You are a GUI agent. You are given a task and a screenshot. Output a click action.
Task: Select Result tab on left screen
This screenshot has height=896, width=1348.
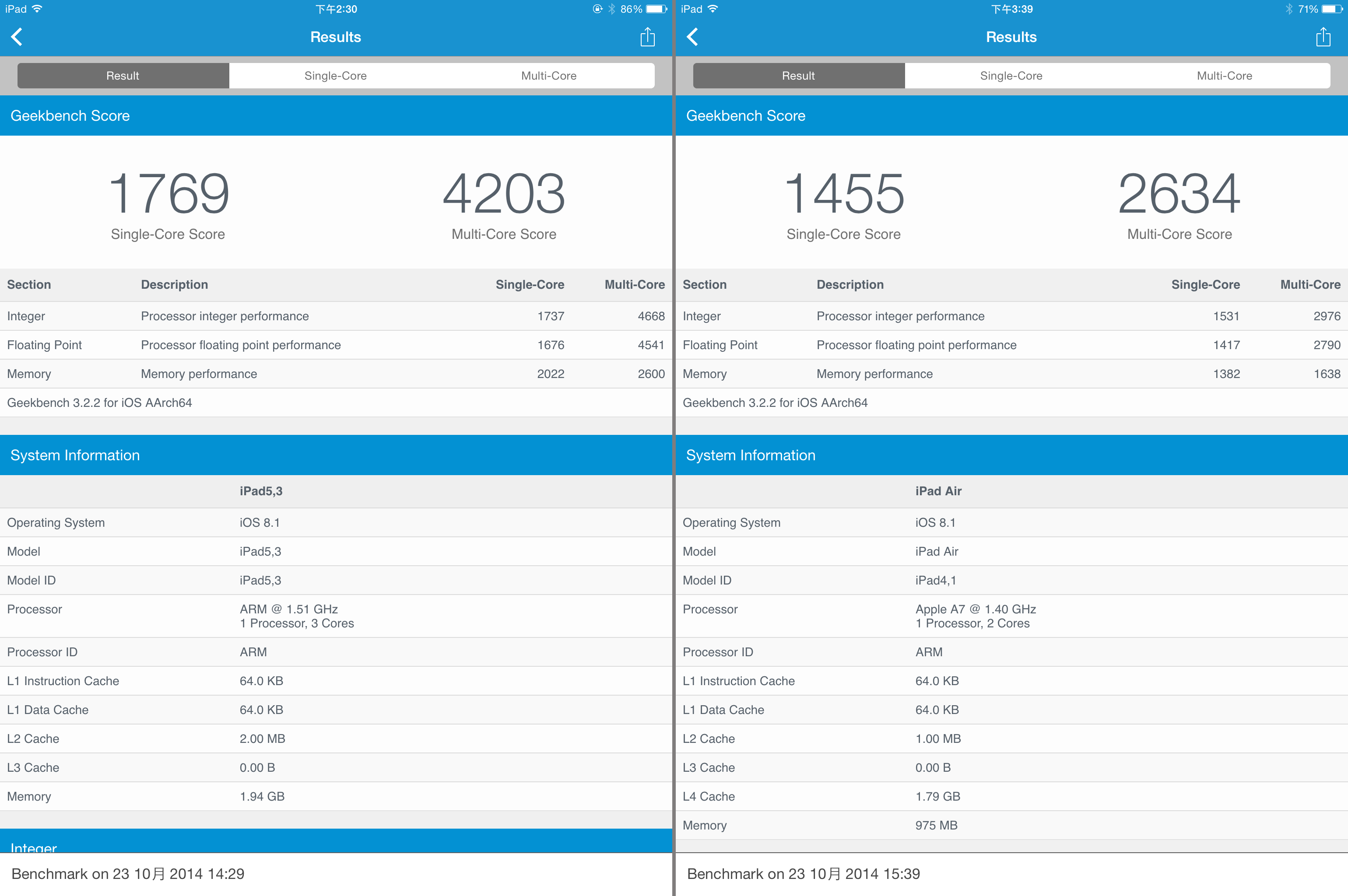(123, 75)
